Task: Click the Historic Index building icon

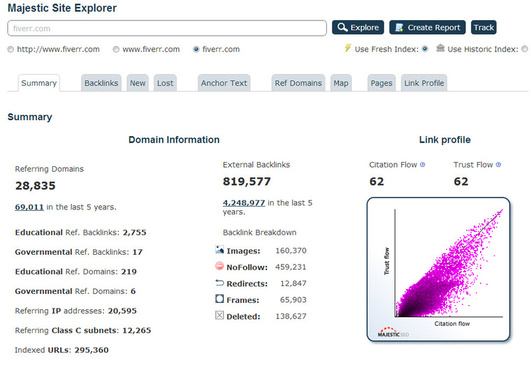Action: click(440, 48)
